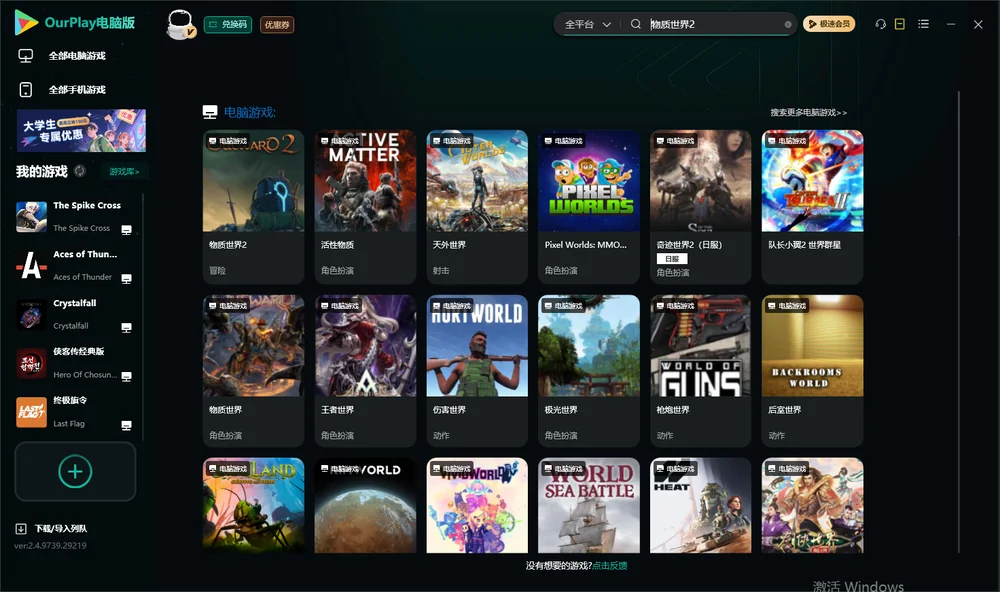Click the mobile phone sidebar icon

pyautogui.click(x=26, y=89)
